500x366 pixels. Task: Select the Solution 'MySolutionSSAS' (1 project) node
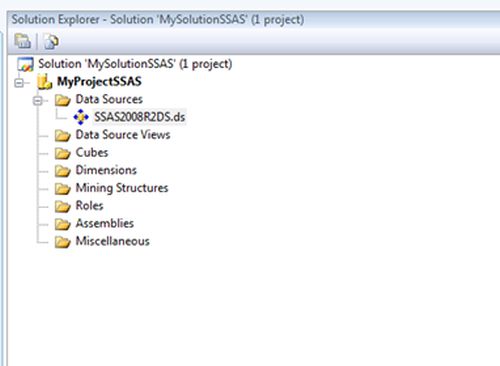(135, 64)
